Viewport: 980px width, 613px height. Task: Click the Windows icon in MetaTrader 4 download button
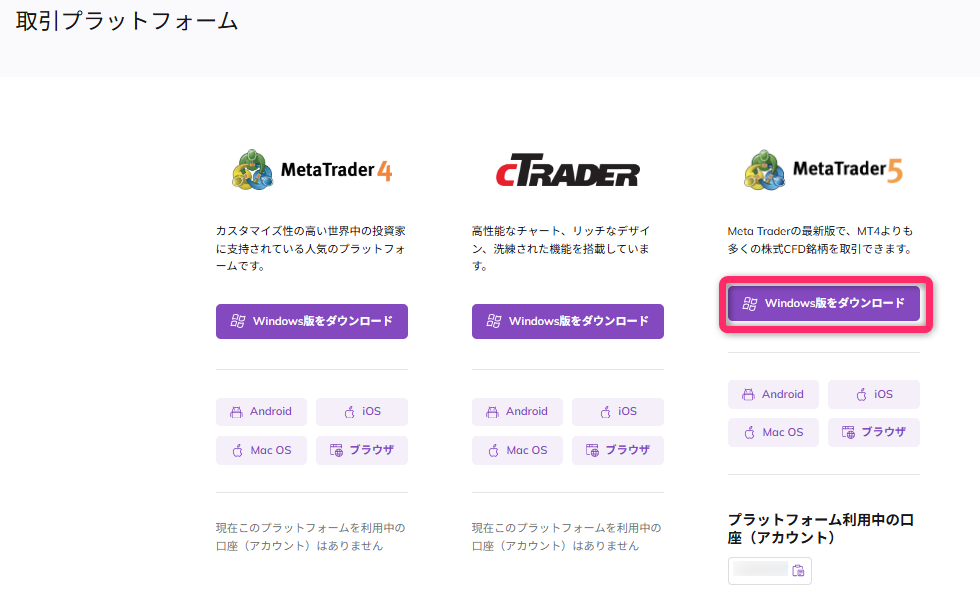click(238, 321)
